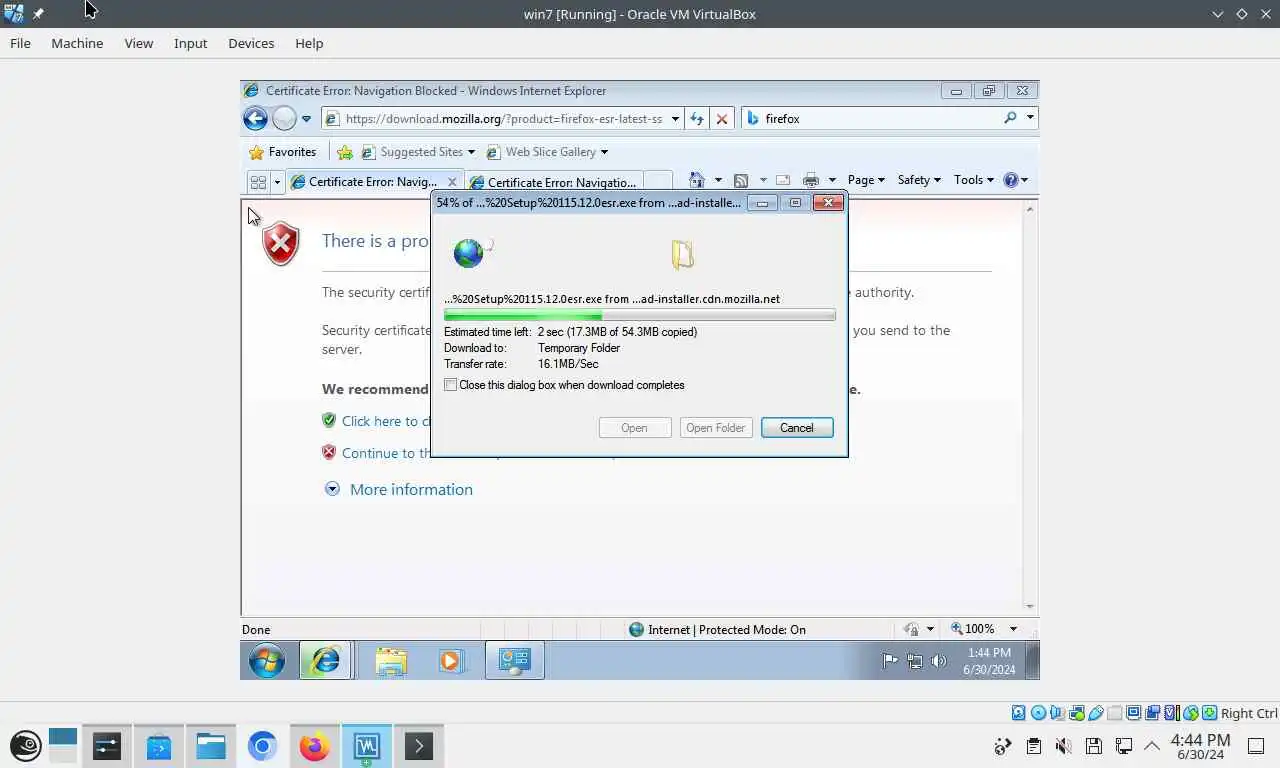Click the red shield certificate error icon
This screenshot has width=1280, height=768.
point(281,243)
